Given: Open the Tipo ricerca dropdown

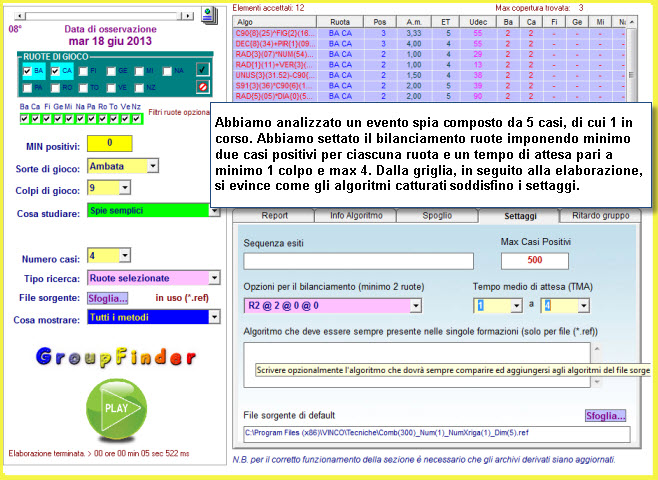Looking at the screenshot, I should [x=214, y=278].
